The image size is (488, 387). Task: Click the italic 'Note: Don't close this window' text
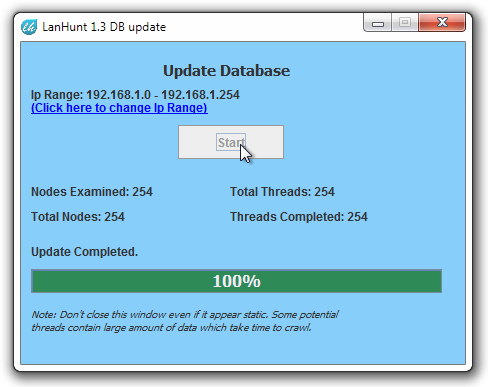[185, 321]
